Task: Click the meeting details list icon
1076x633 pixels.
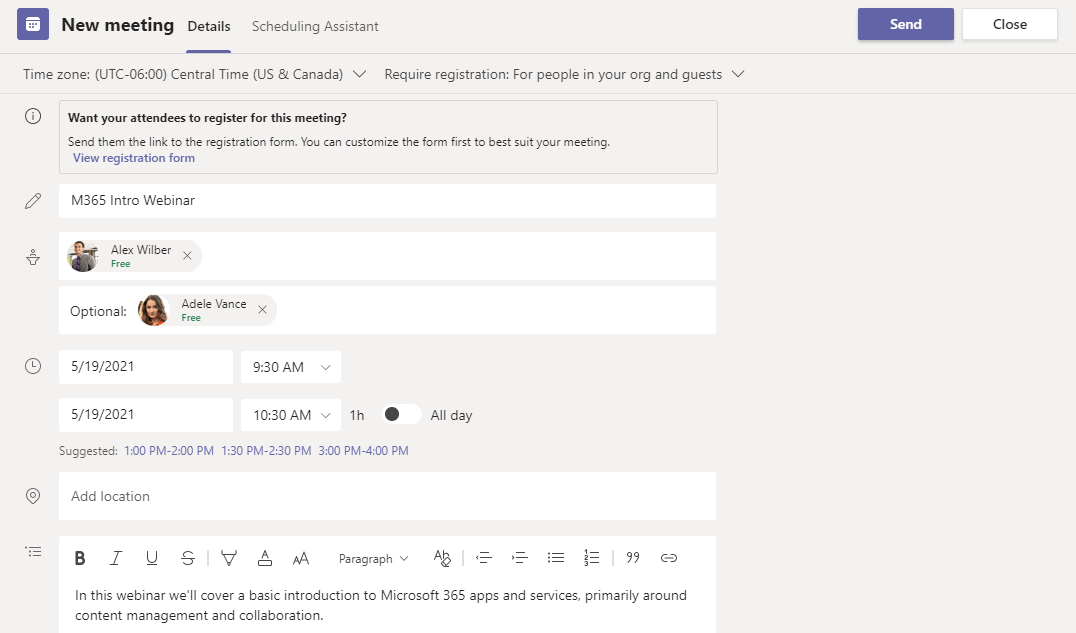Action: [33, 551]
